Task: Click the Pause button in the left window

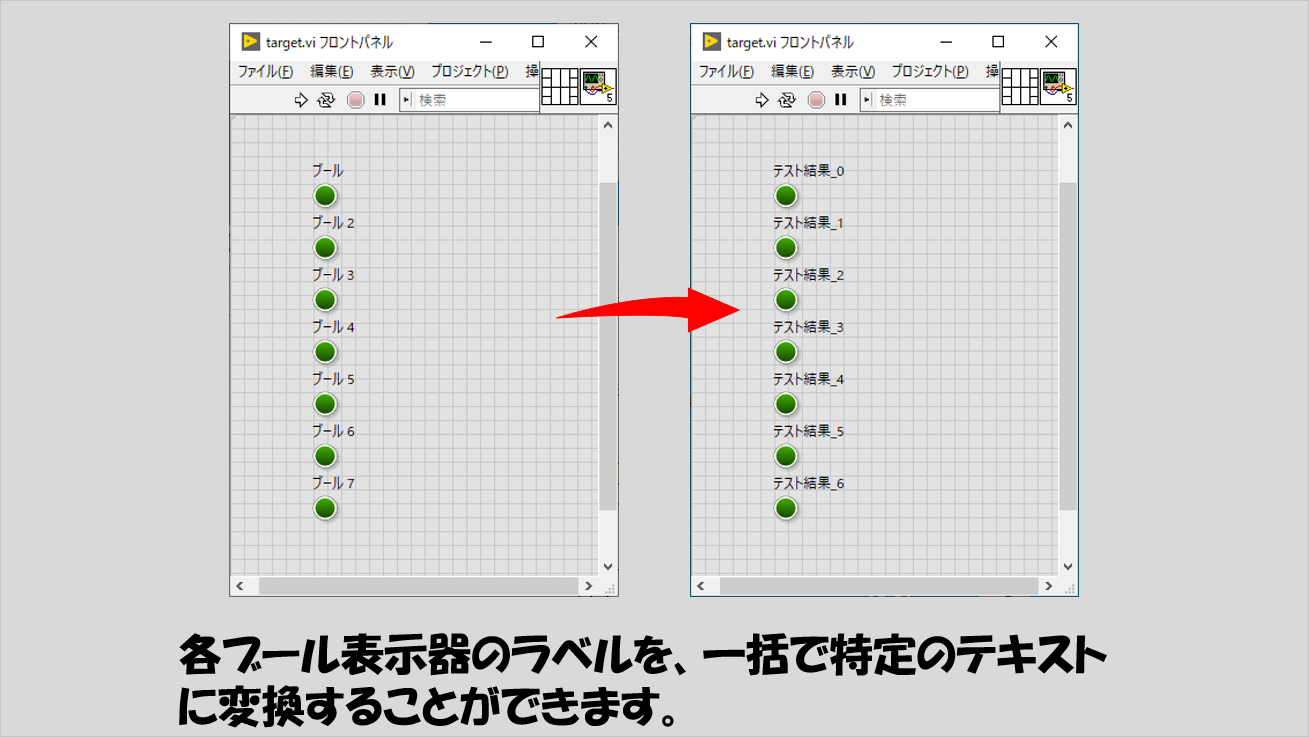Action: 380,100
